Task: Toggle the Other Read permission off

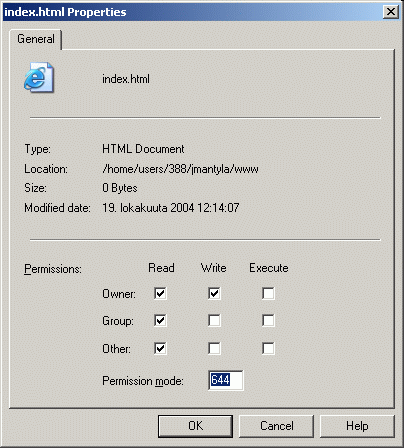Action: pos(160,349)
